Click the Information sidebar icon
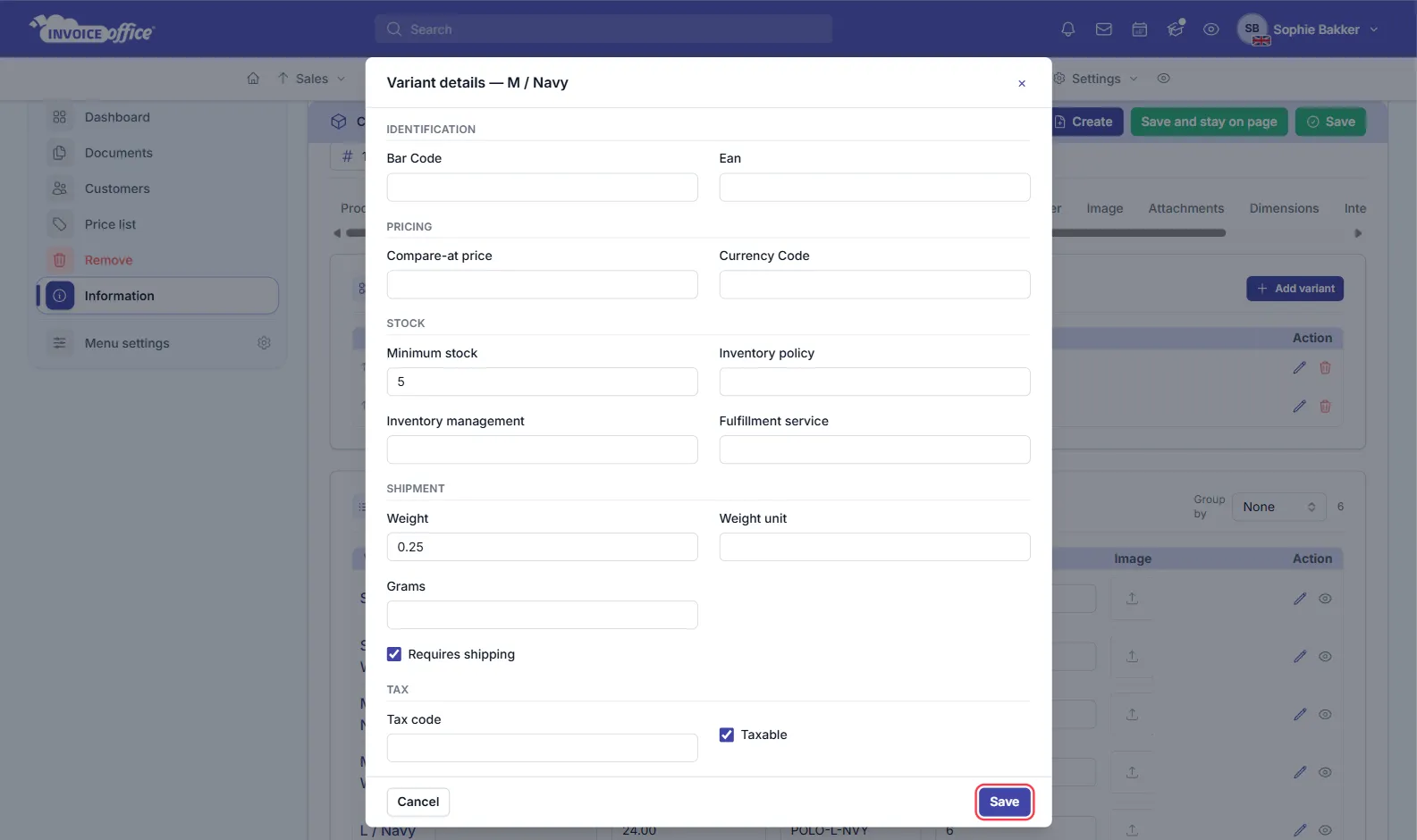 (x=60, y=296)
